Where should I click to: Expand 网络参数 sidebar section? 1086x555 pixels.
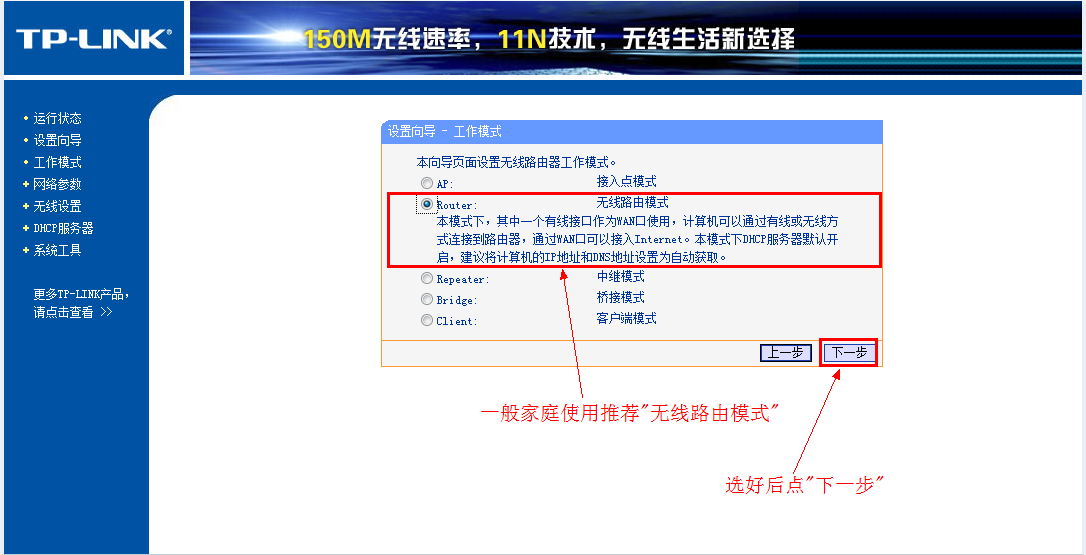coord(57,184)
